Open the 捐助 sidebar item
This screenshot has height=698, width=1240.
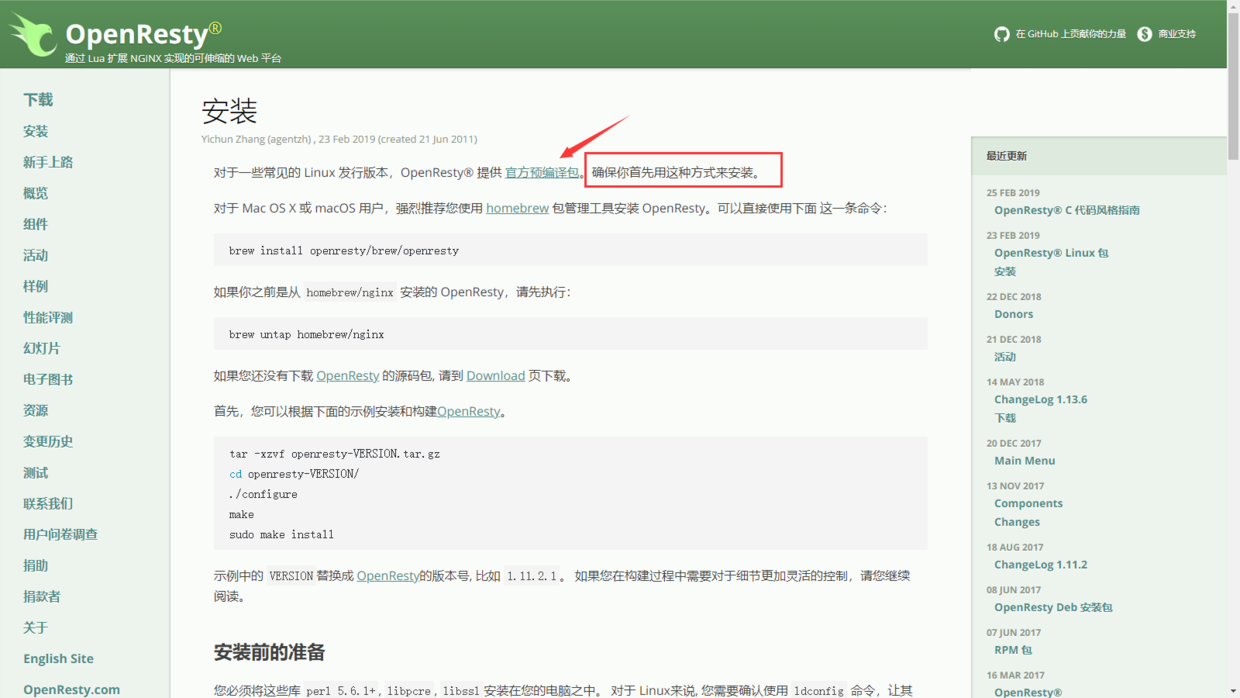click(x=36, y=565)
